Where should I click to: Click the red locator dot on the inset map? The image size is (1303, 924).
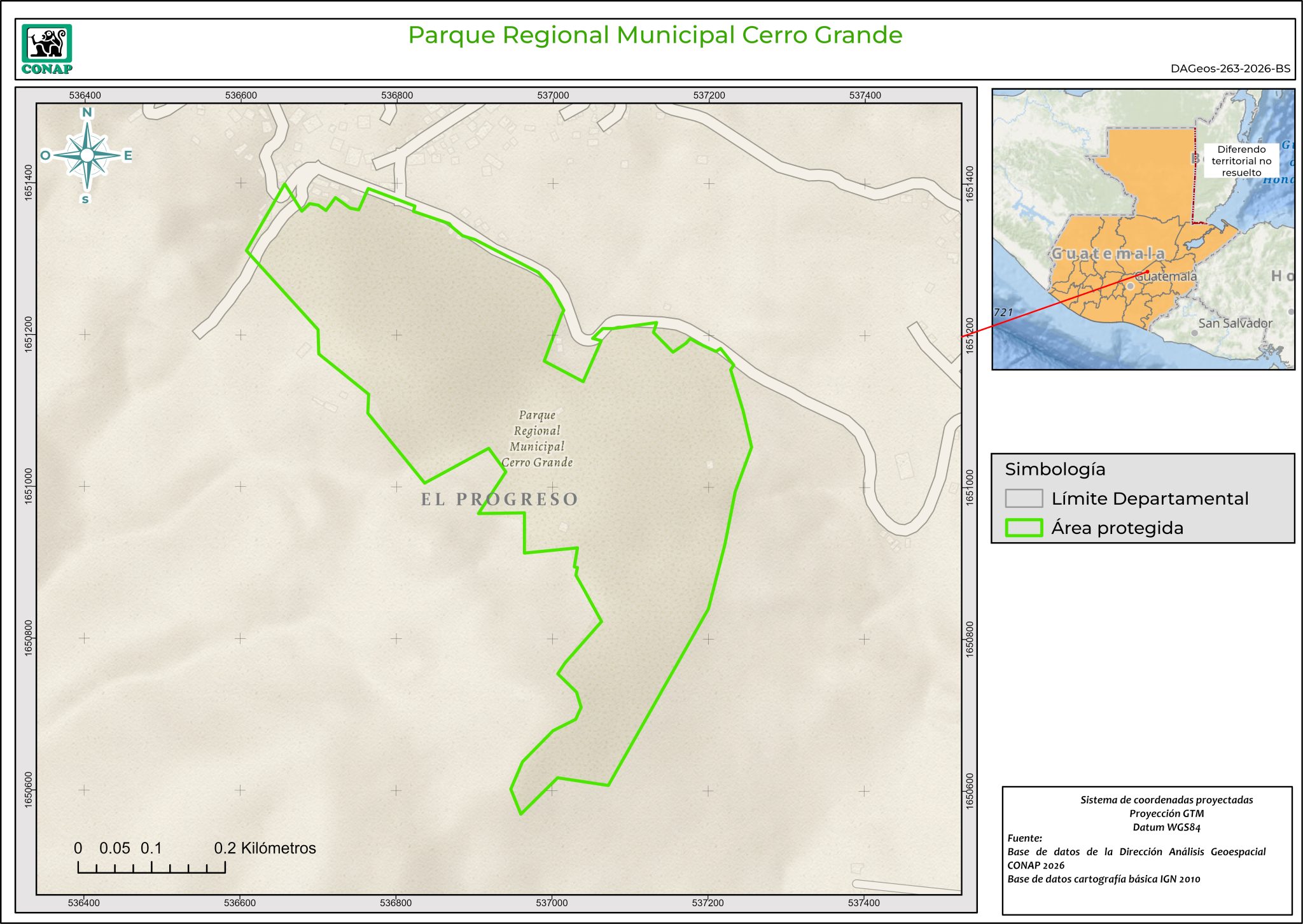pyautogui.click(x=1147, y=272)
